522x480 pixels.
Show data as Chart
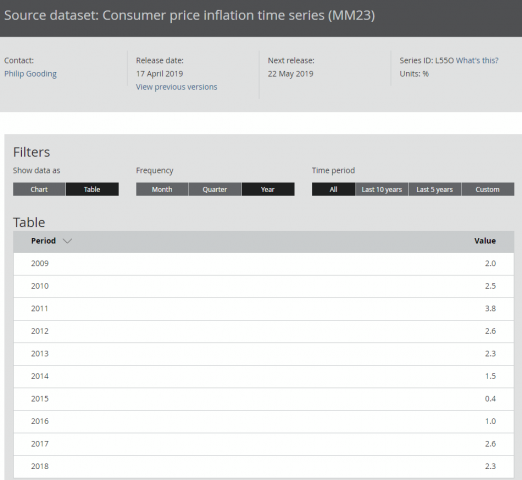point(39,189)
